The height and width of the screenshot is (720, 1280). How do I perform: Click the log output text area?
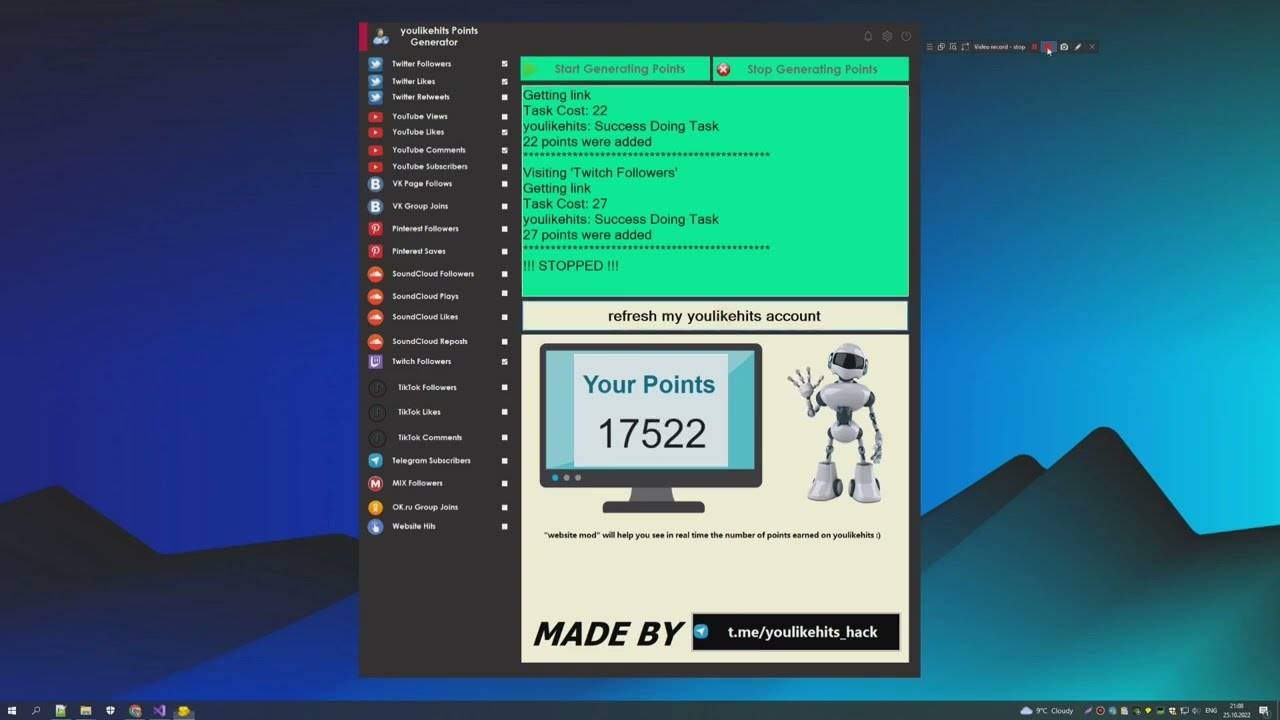pos(715,191)
